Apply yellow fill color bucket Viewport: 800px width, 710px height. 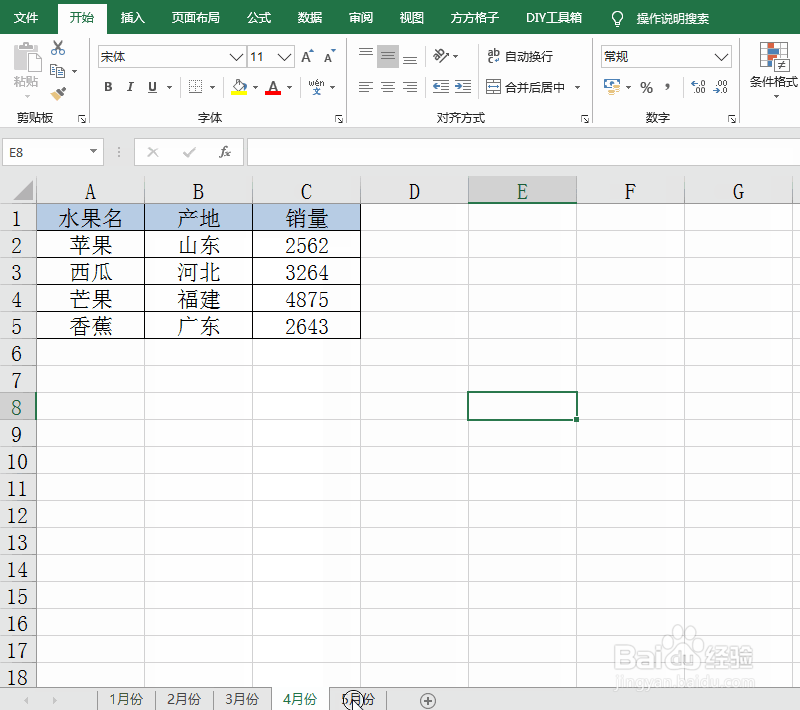[x=239, y=87]
